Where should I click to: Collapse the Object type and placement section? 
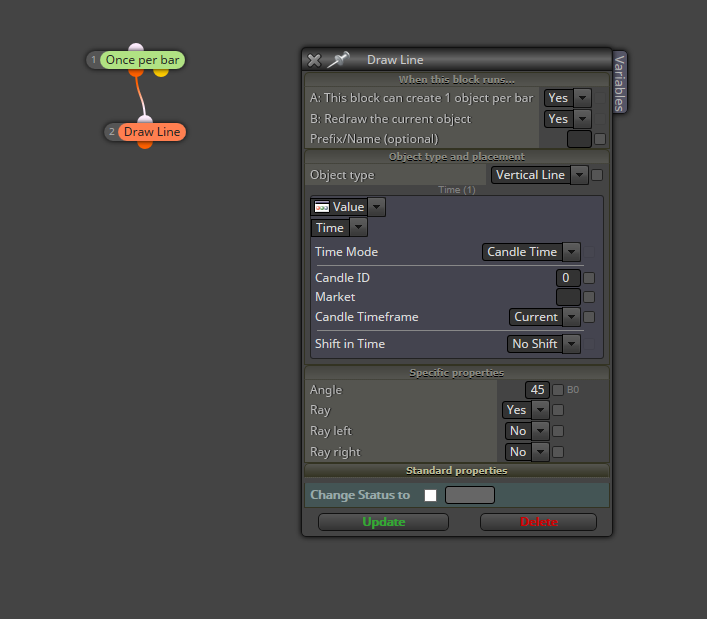coord(457,157)
